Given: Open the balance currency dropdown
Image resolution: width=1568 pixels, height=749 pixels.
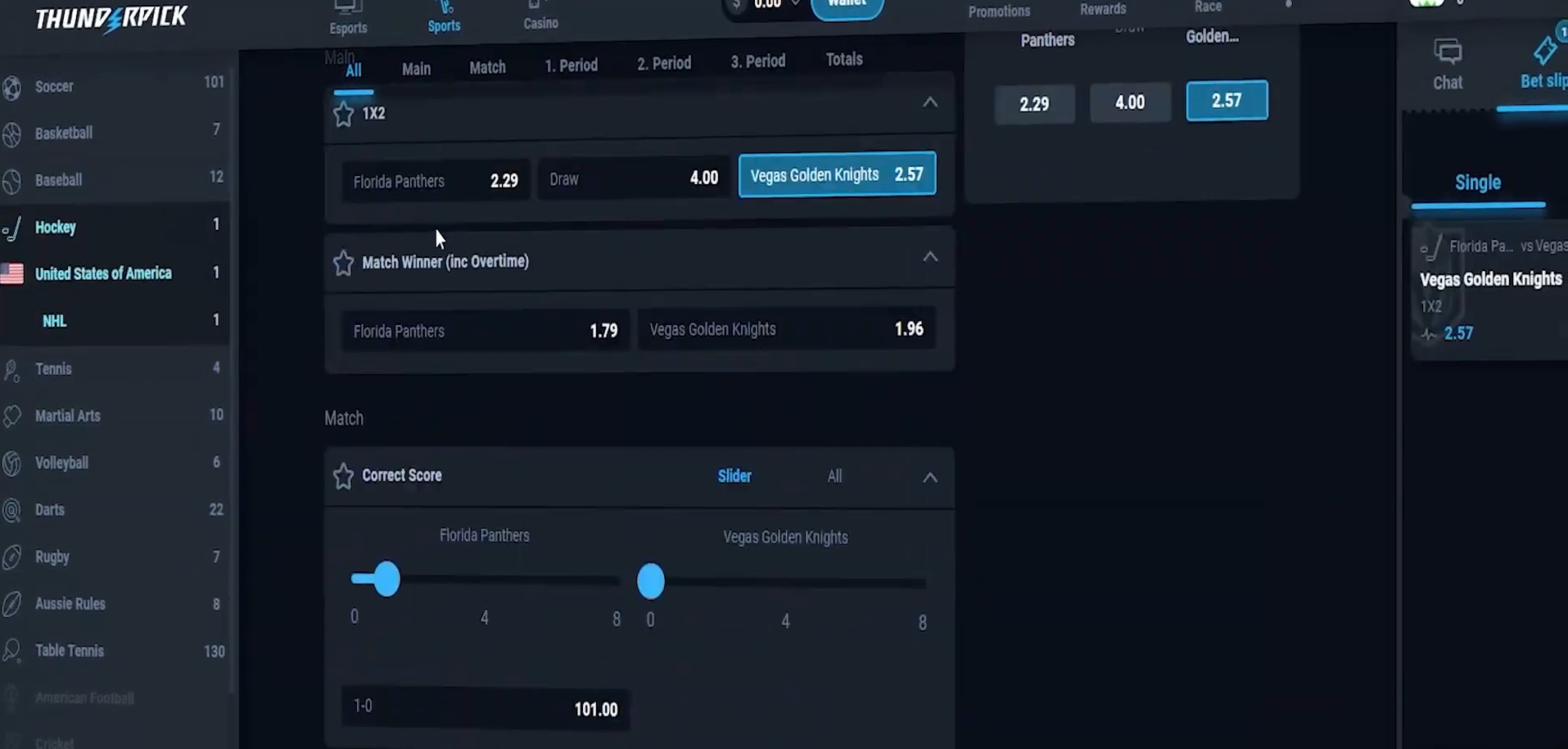Looking at the screenshot, I should (x=795, y=4).
